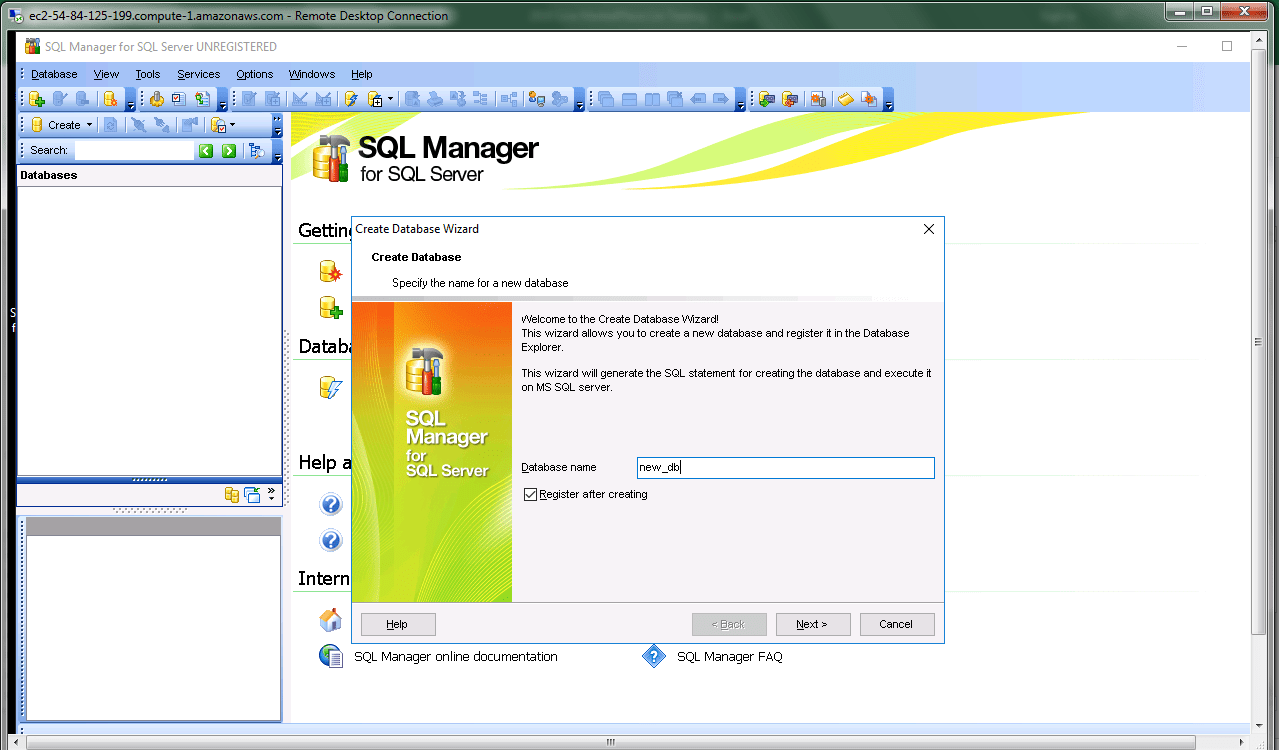Screen dimensions: 1279x750
Task: Open the Create dropdown in Database Explorer
Action: [89, 124]
